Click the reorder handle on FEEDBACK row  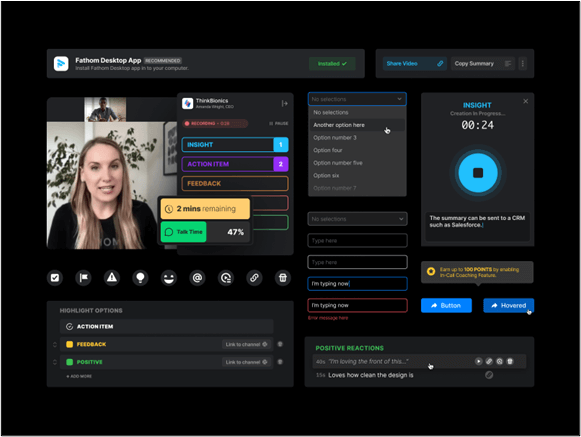click(55, 344)
